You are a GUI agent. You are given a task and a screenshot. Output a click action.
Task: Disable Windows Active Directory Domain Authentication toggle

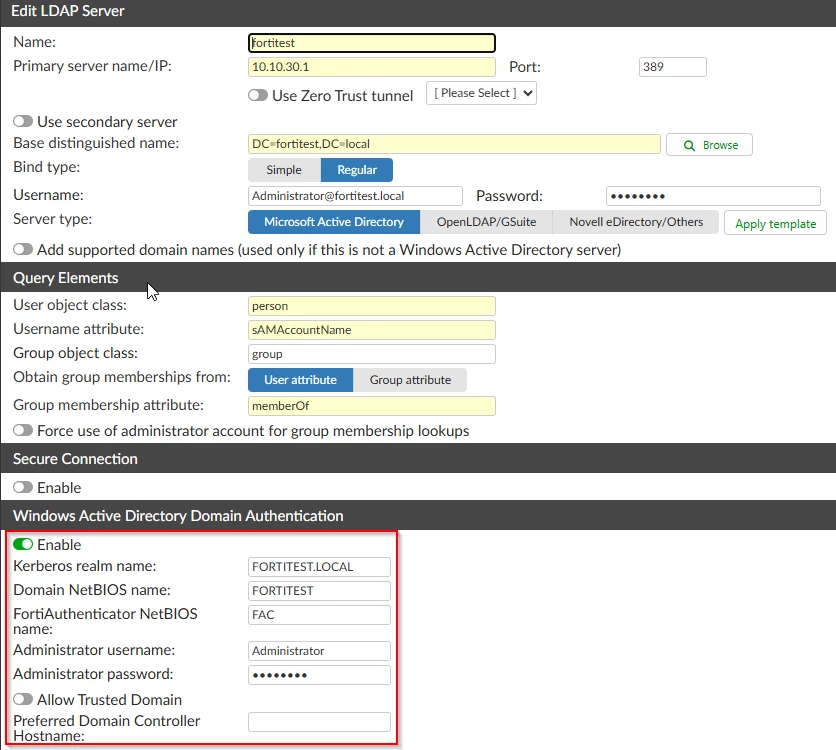click(23, 544)
